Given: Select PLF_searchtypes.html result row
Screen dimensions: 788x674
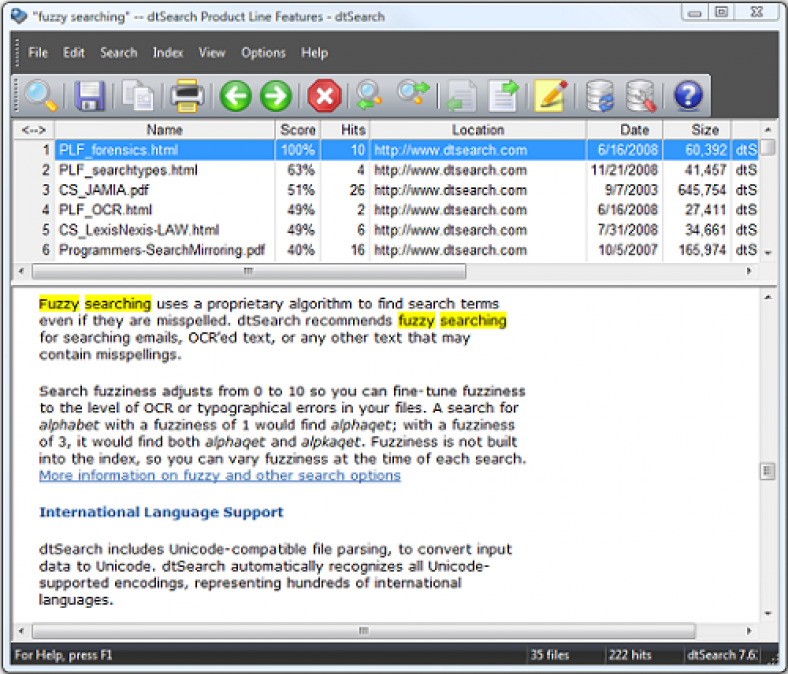Looking at the screenshot, I should [386, 170].
